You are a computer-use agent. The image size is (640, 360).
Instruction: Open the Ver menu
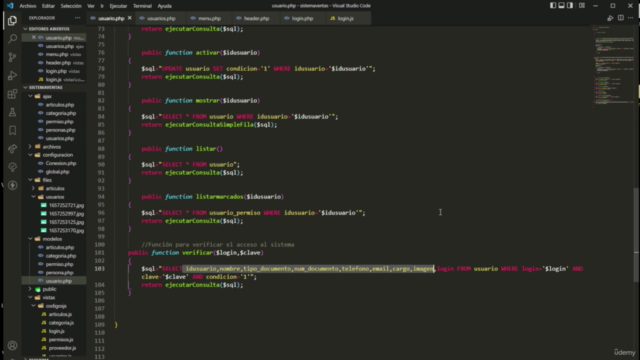click(x=91, y=6)
